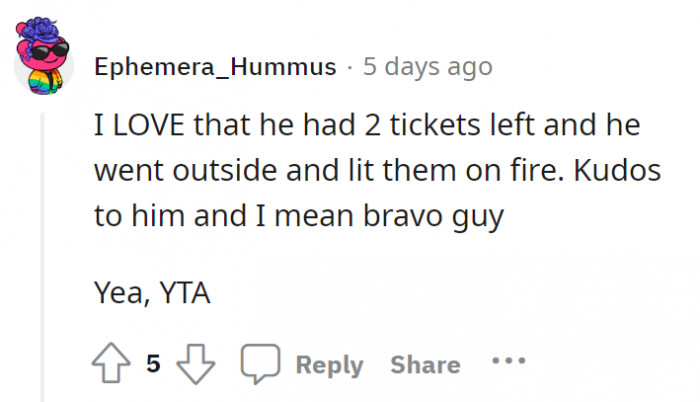Click the capitalized word "LOVE"
The height and width of the screenshot is (402, 700).
coord(162,128)
